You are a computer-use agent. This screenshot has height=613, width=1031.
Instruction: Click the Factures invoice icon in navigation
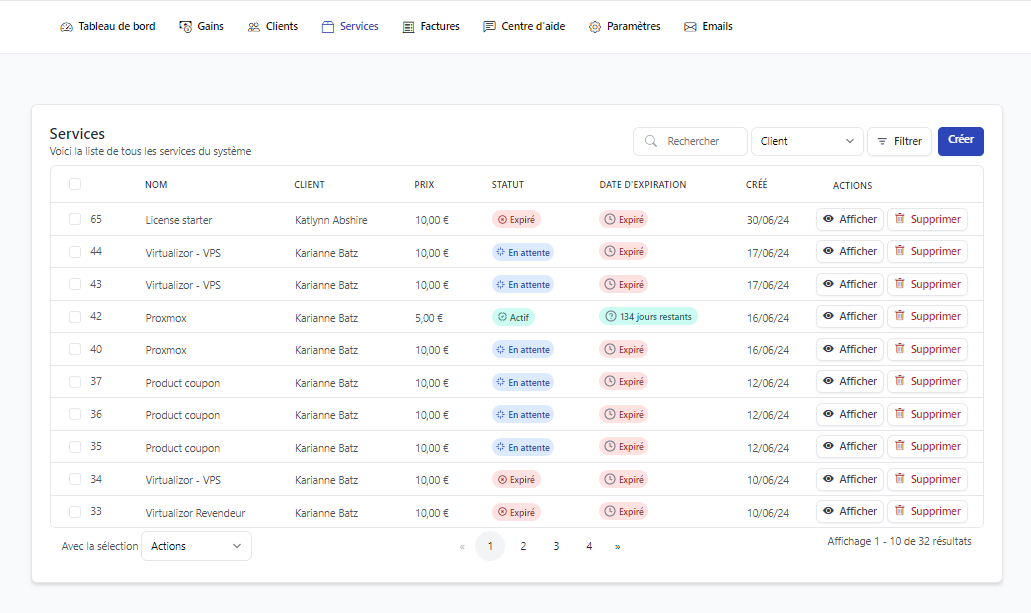(408, 27)
